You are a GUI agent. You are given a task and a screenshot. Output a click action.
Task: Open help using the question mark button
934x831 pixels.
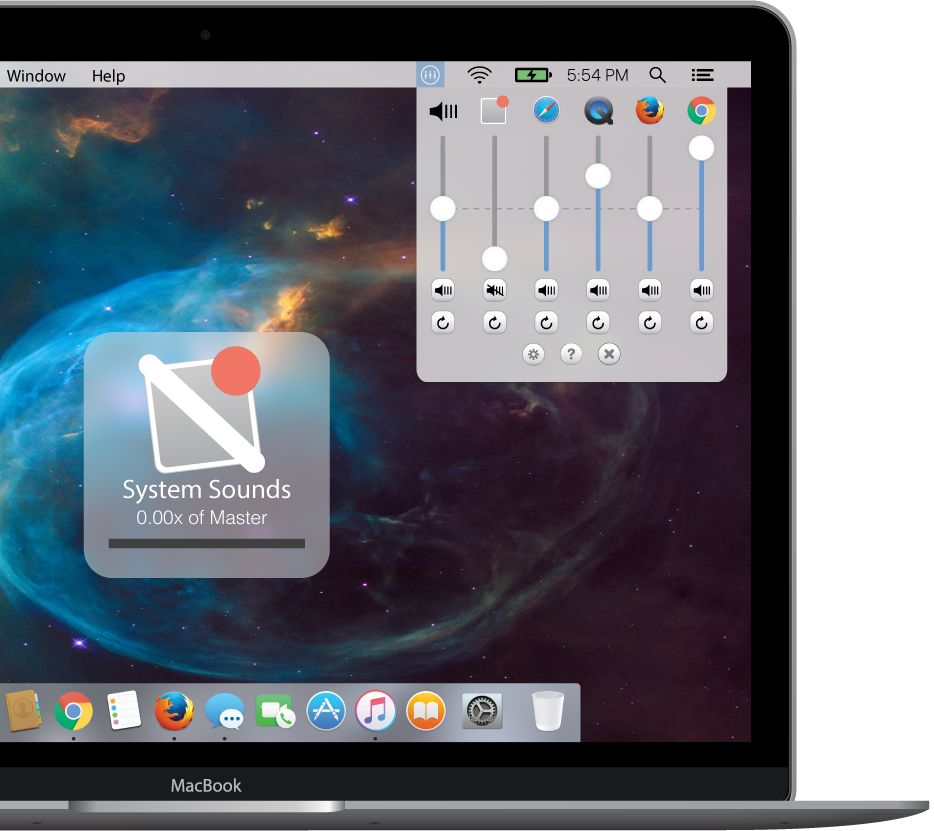[x=571, y=353]
